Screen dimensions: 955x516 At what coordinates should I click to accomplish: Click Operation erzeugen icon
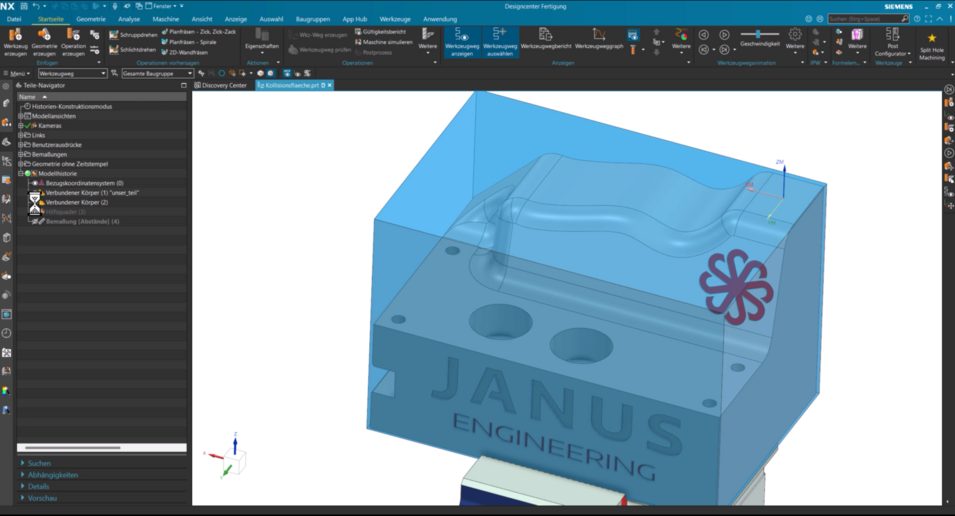point(73,35)
